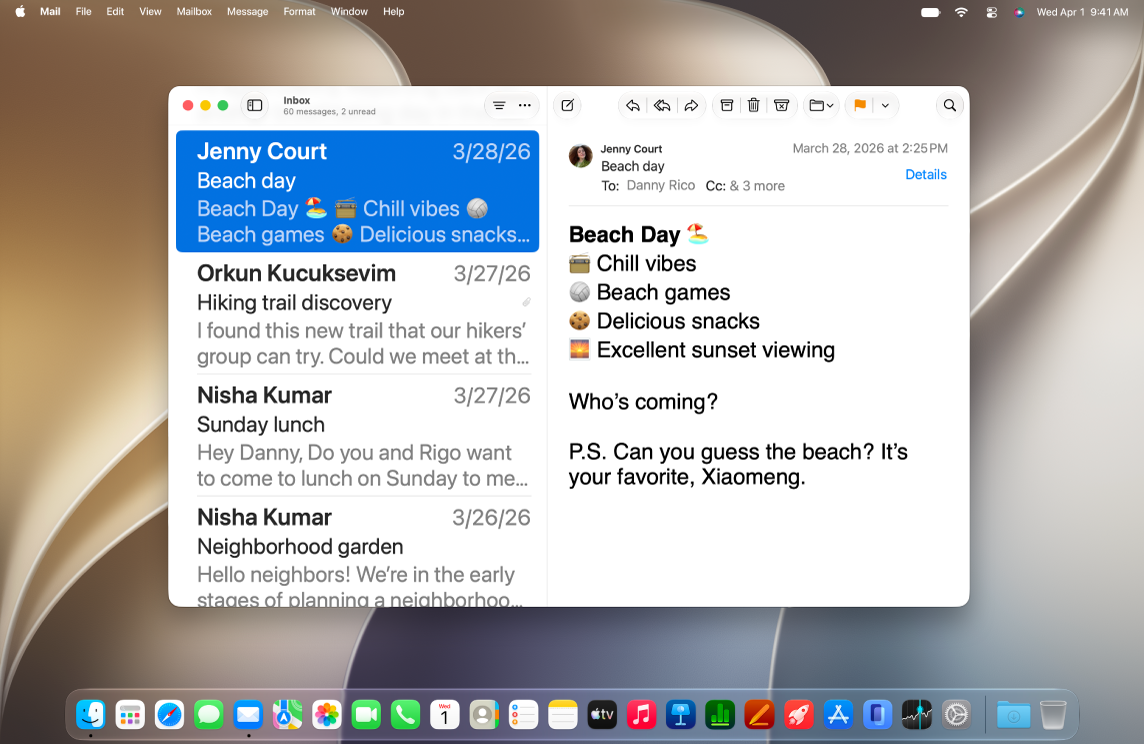Open Orkun Kucuksevim's Hiking trail discovery email
Viewport: 1146px width, 745px height.
tap(357, 314)
